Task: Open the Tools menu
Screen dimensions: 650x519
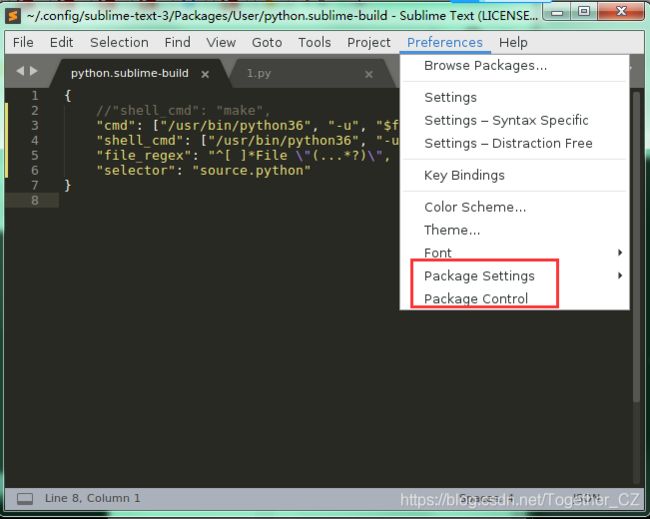Action: pyautogui.click(x=315, y=43)
